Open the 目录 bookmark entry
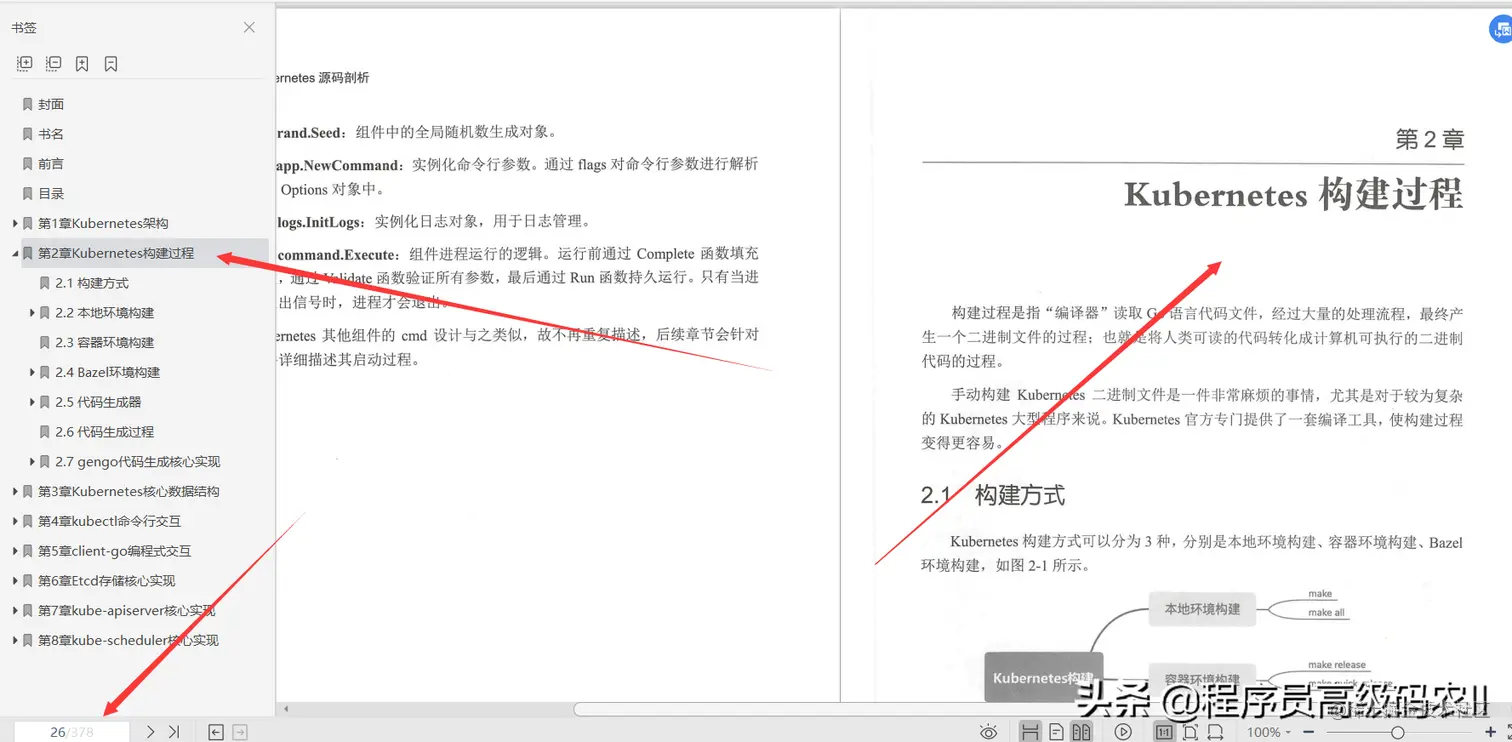The width and height of the screenshot is (1512, 742). [x=50, y=193]
